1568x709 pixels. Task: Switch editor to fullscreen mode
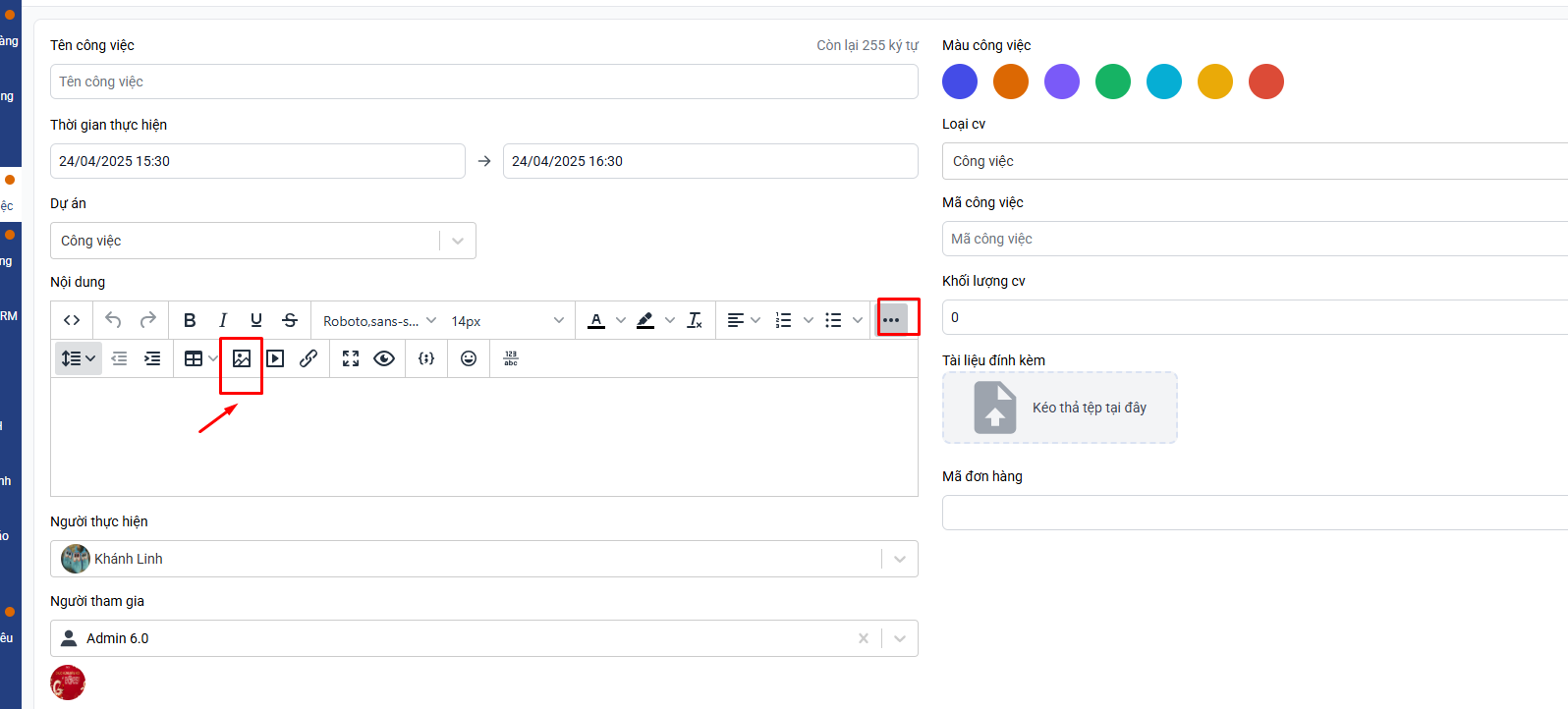(x=351, y=358)
